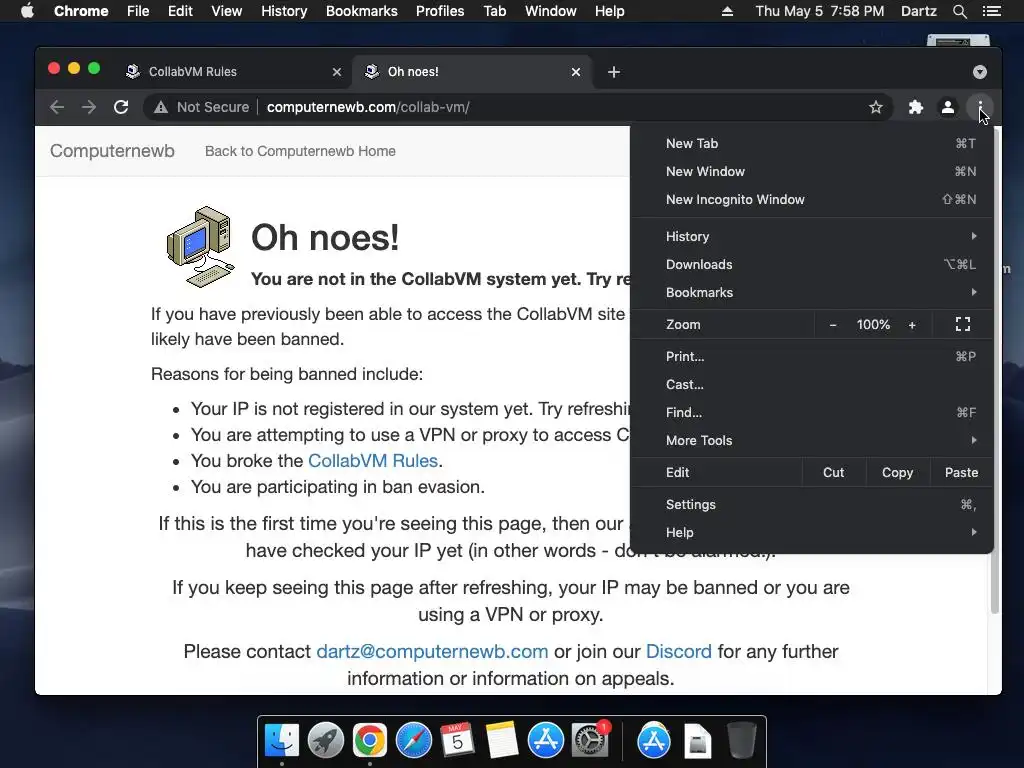Click the Computernewb brand link

point(112,151)
